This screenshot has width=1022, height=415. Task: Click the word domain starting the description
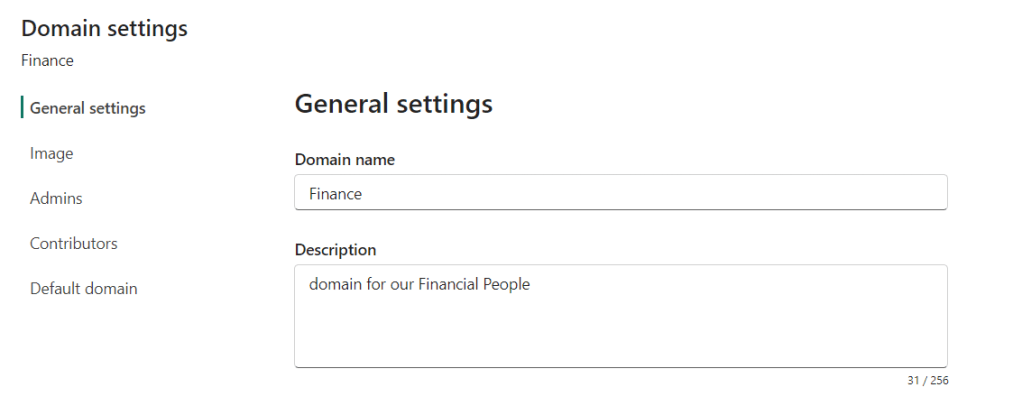[332, 284]
